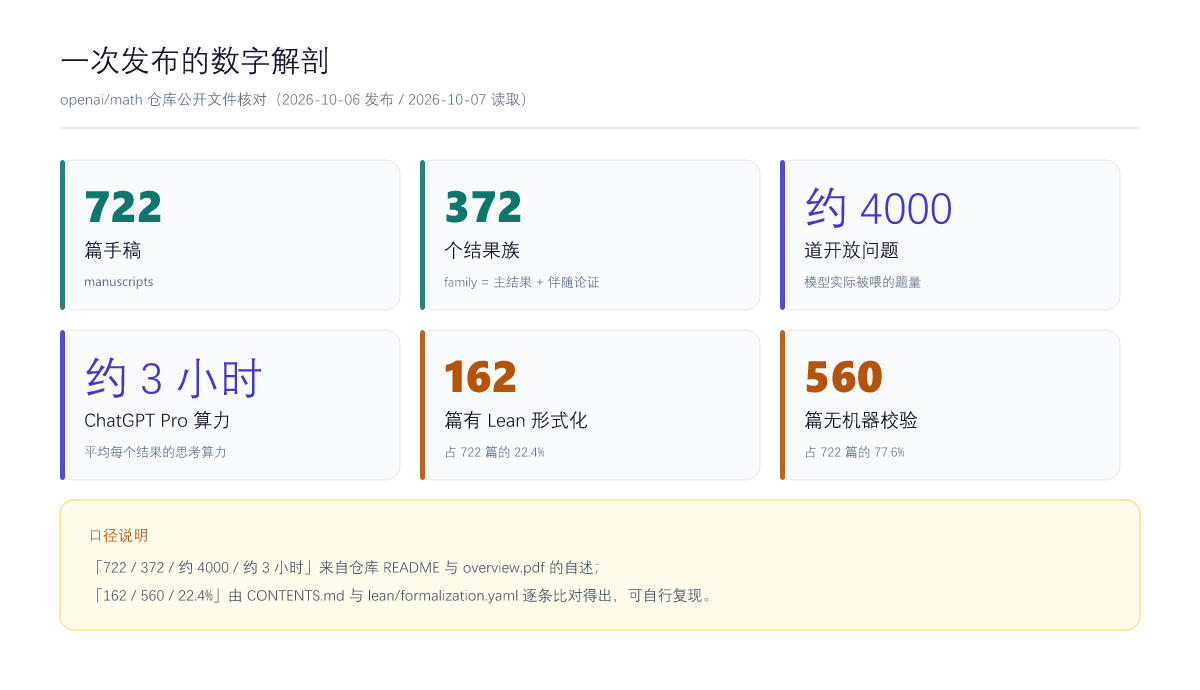Screen dimensions: 1200x690
Task: Click the label ChatGPT Pro 算力
Action: coord(157,420)
